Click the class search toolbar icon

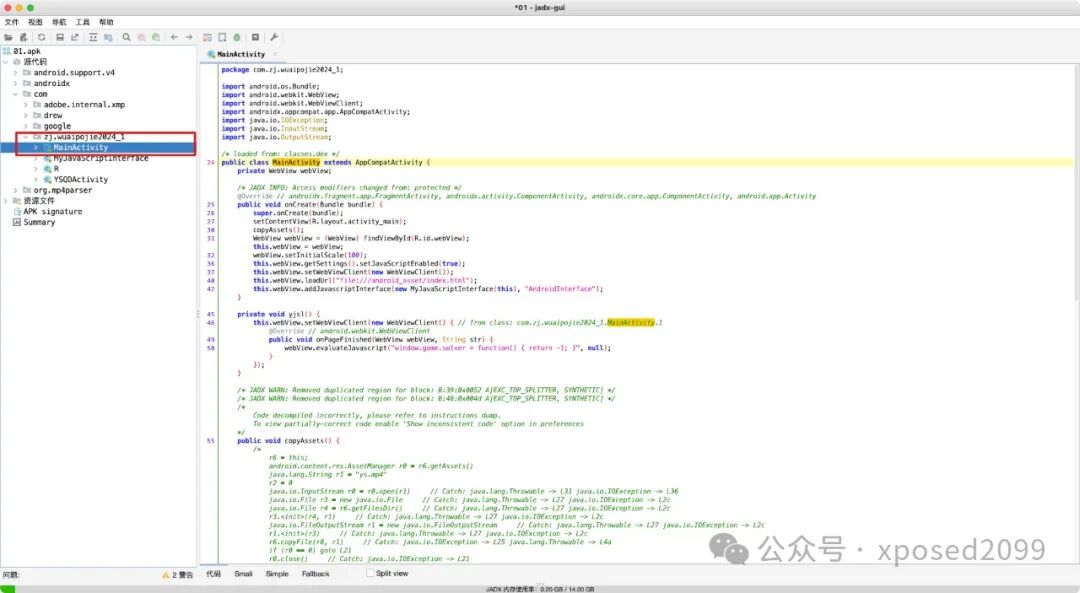(x=141, y=37)
